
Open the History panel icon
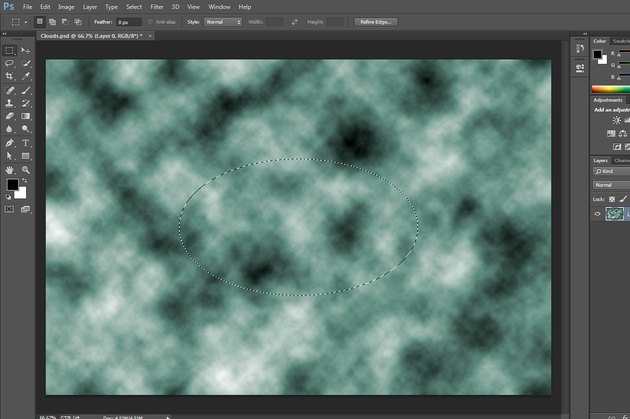click(580, 49)
